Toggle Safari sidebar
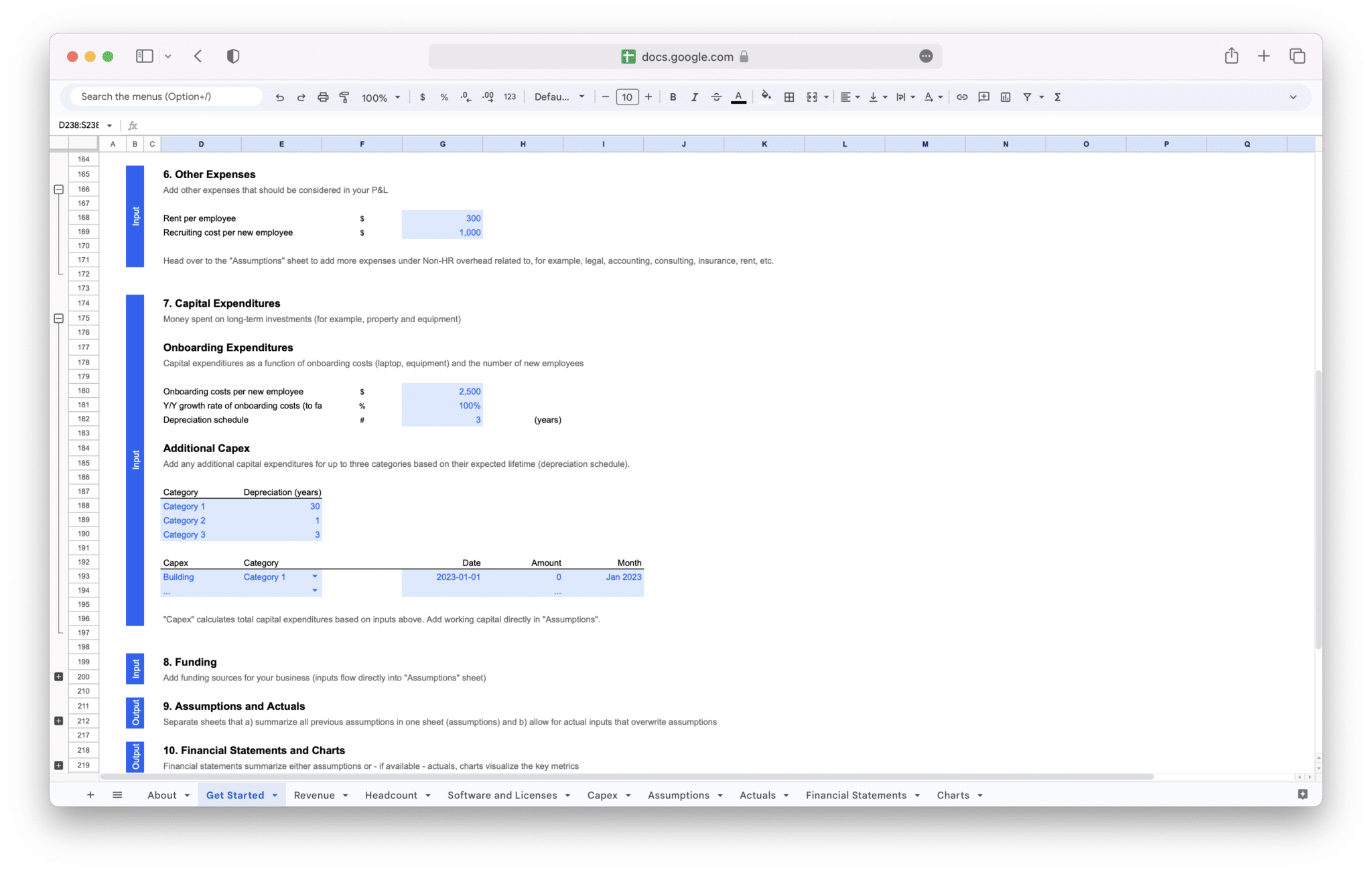Viewport: 1372px width, 872px height. pos(145,56)
